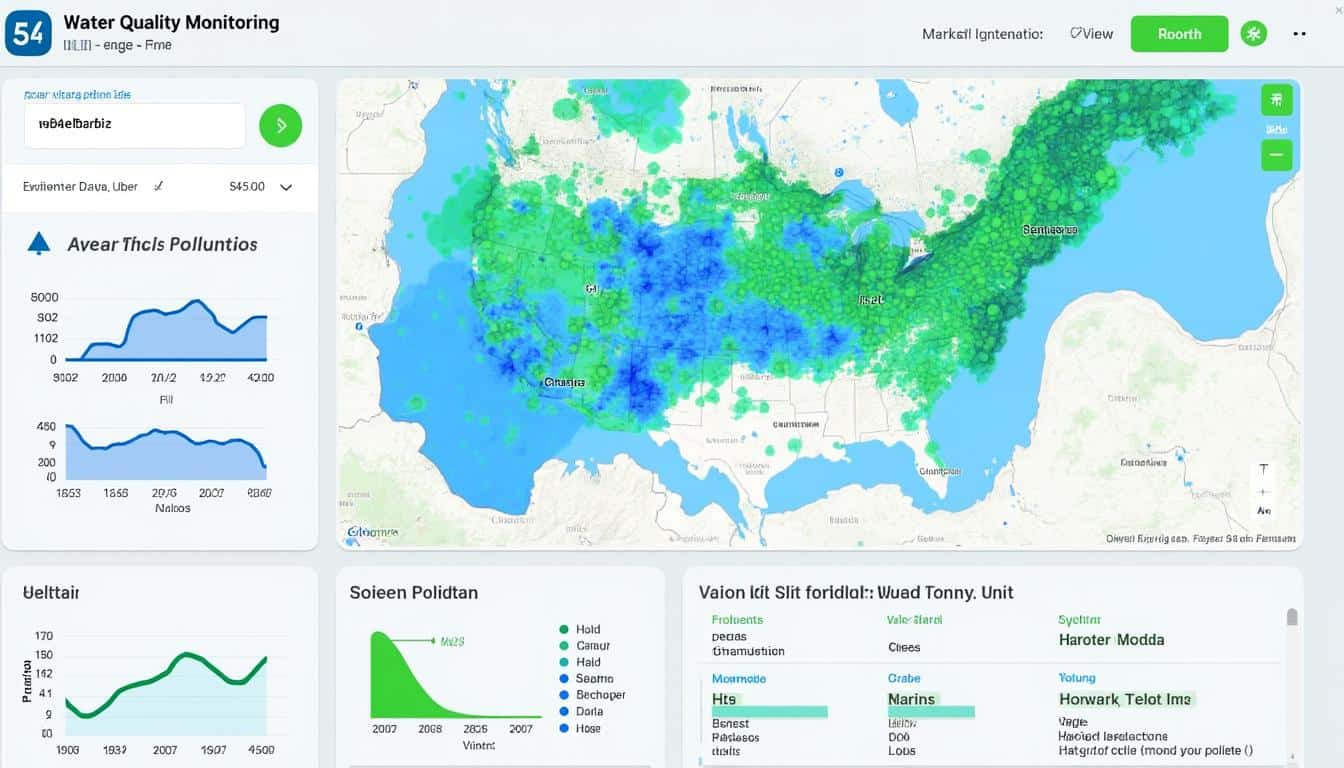This screenshot has width=1344, height=768.
Task: Click the green Roorth button
Action: pyautogui.click(x=1179, y=34)
